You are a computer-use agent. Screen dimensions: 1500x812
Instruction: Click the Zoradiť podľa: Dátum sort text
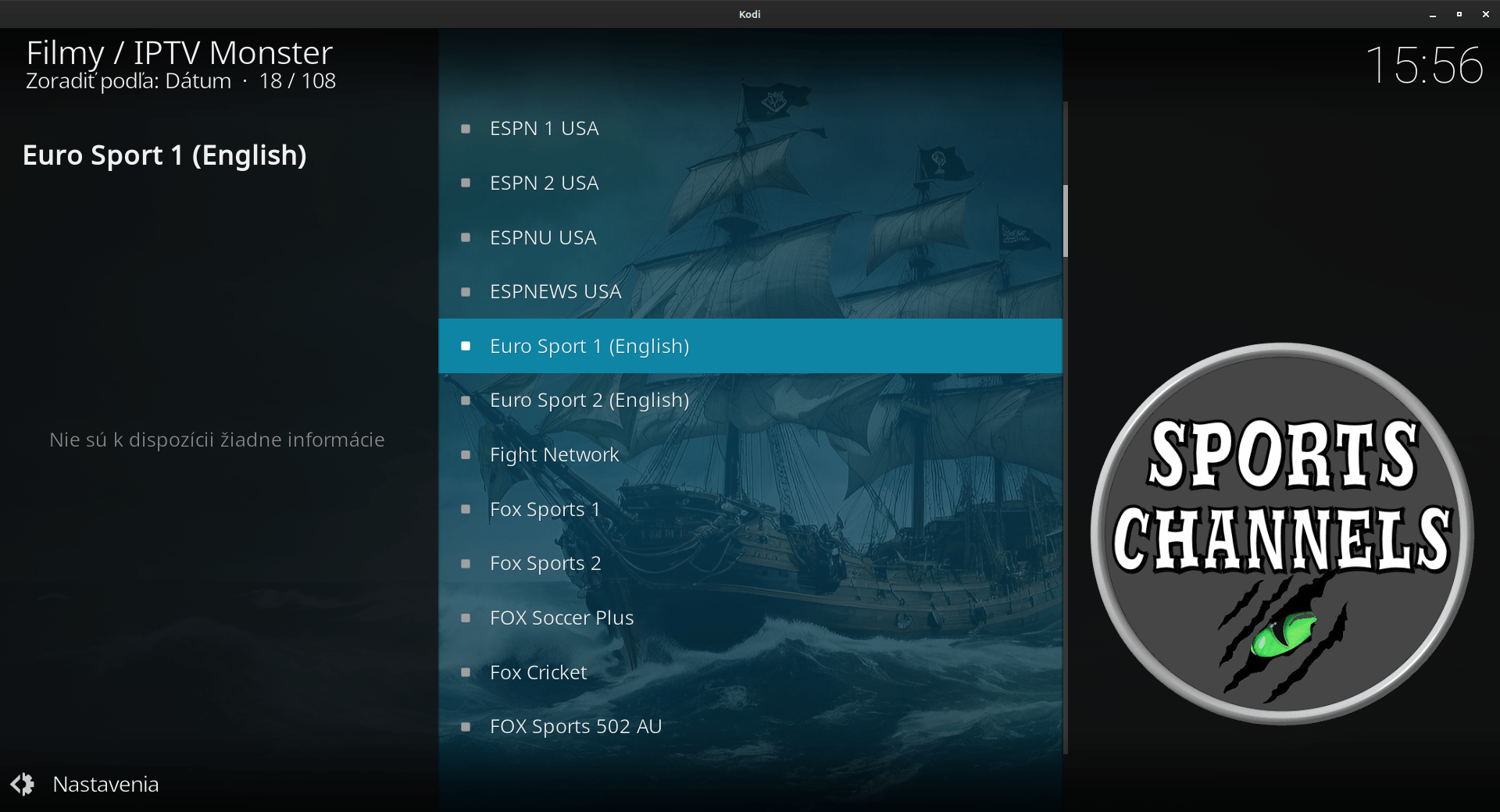pyautogui.click(x=128, y=81)
